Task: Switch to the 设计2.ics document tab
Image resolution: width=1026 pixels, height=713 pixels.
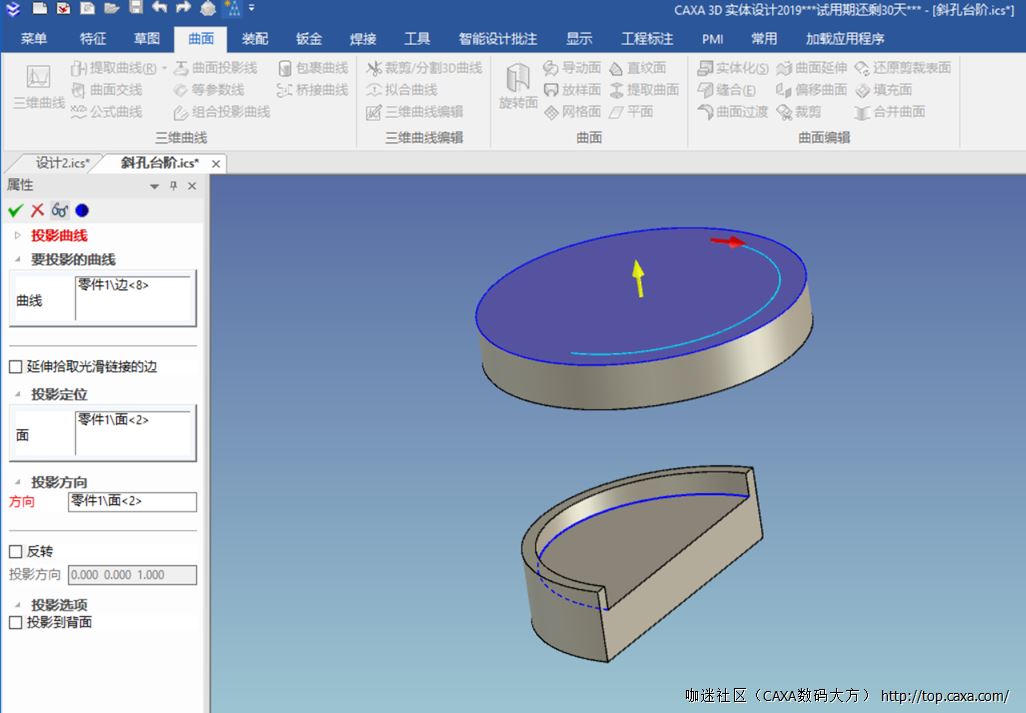Action: (x=62, y=163)
